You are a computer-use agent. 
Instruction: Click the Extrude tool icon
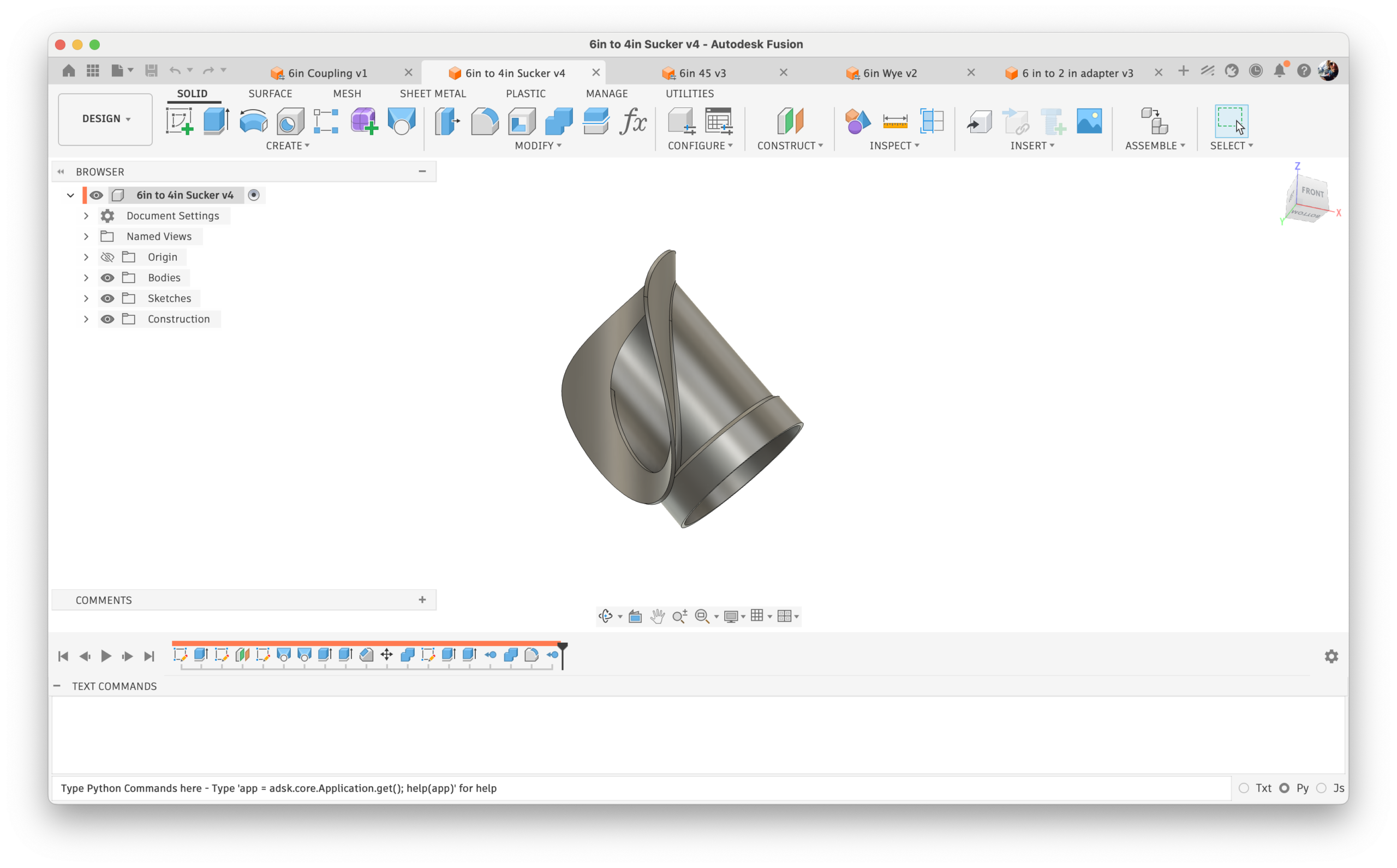[217, 121]
